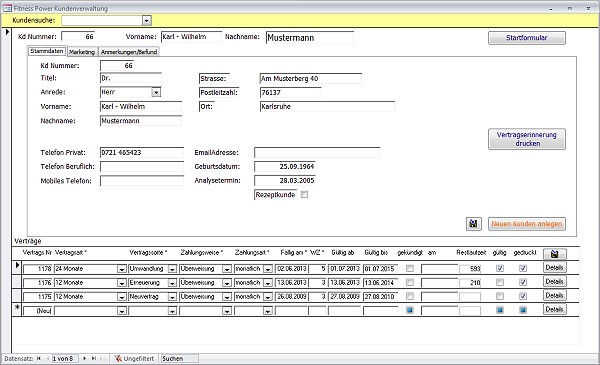Go to first record navigation arrow
The width and height of the screenshot is (600, 365).
pos(39,358)
